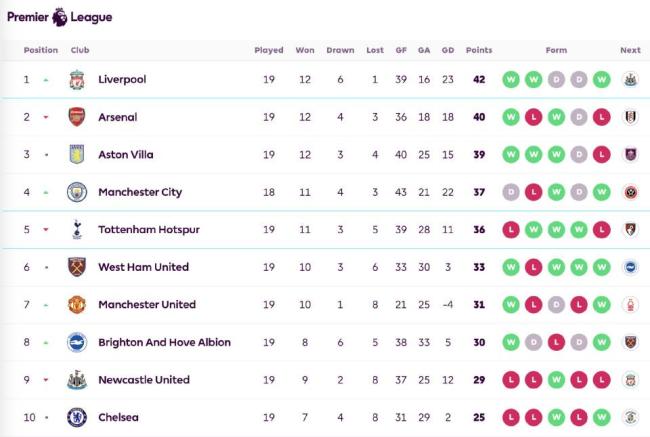Click the Aston Villa club crest
The height and width of the screenshot is (437, 650).
point(77,154)
